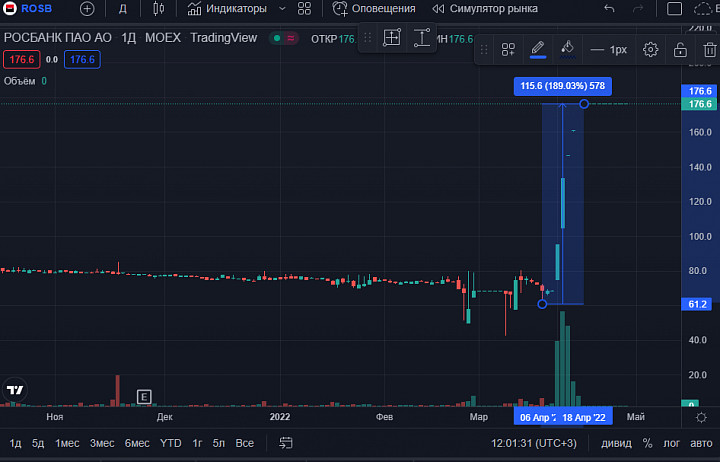Grab the drawing properties toolbar drag handle

pos(484,50)
